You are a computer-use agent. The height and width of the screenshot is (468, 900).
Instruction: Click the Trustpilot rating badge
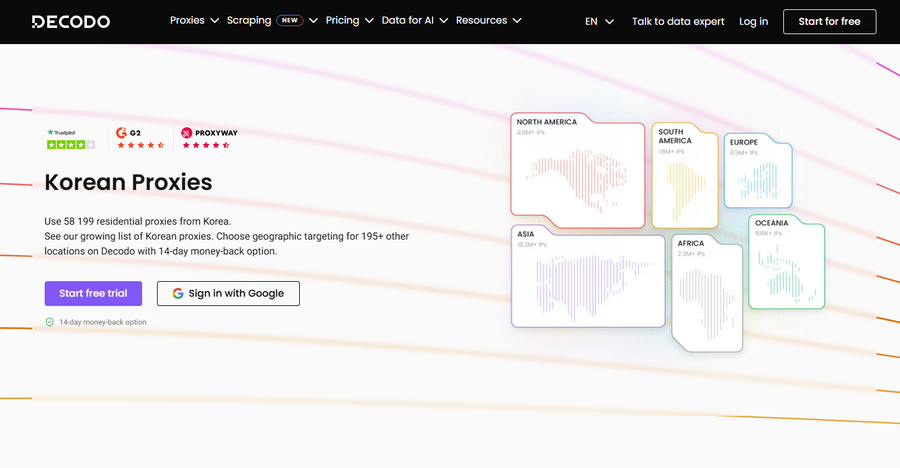(71, 139)
